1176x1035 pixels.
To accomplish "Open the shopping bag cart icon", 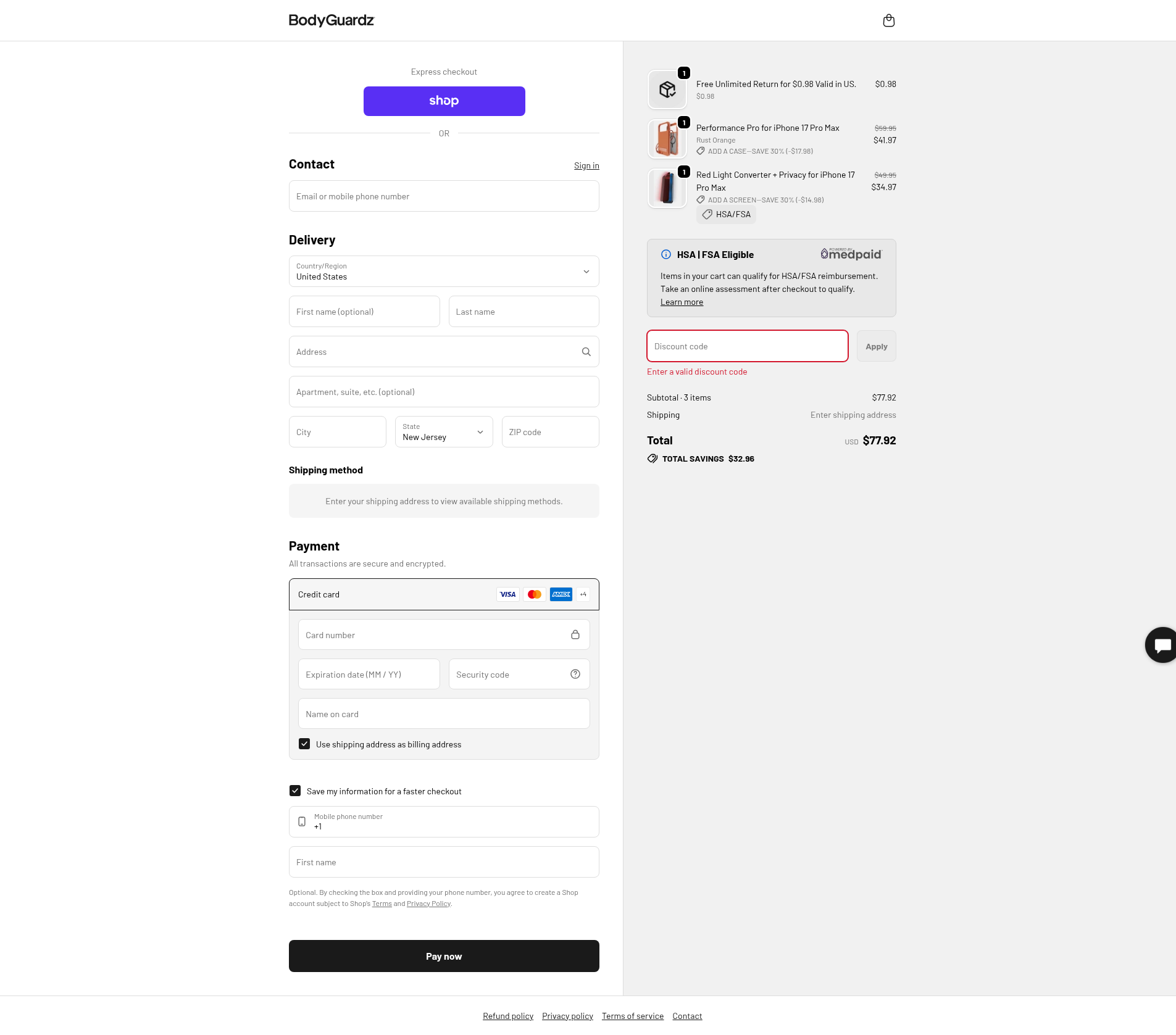I will coord(888,21).
